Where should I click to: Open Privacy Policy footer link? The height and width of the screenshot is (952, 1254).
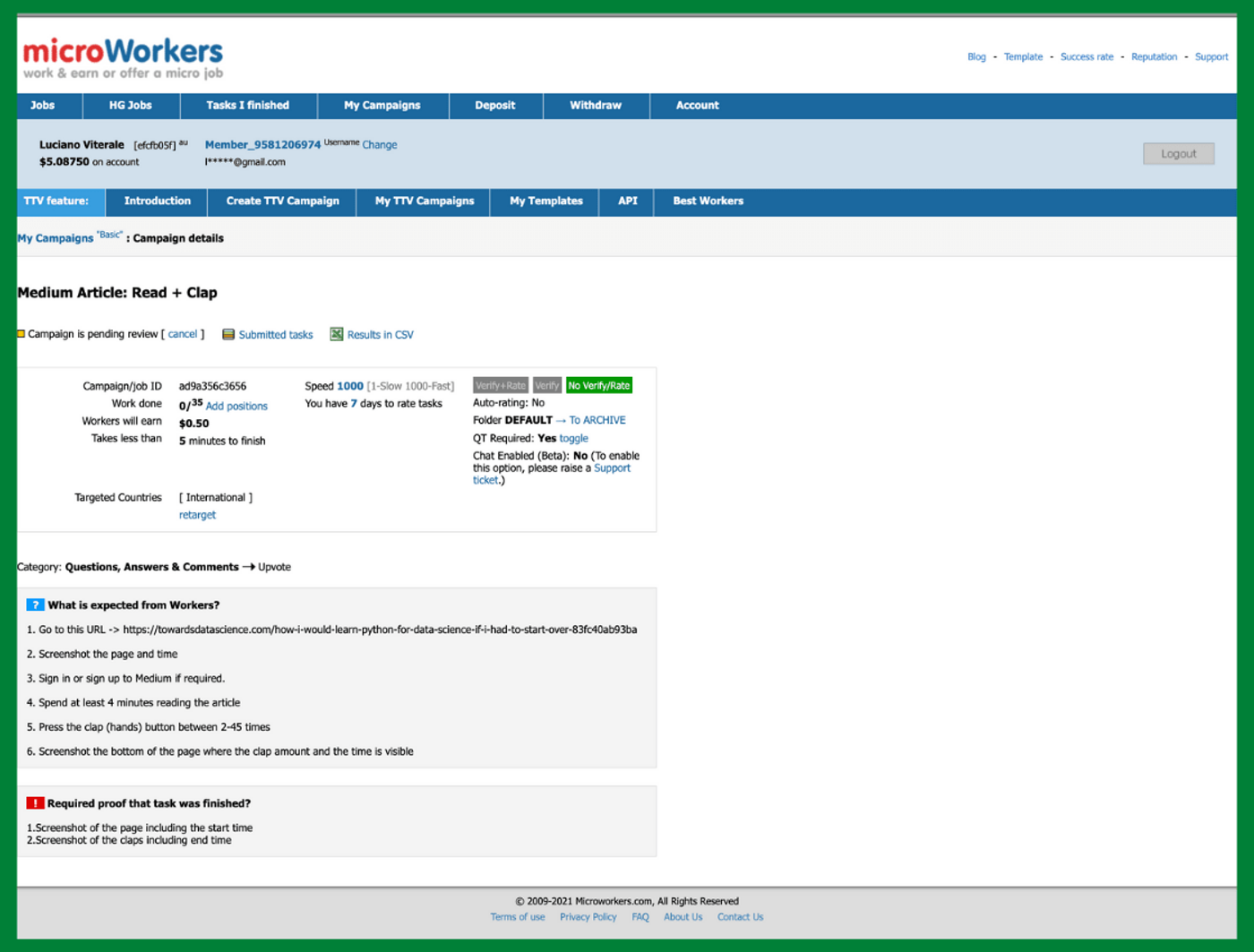pyautogui.click(x=588, y=917)
